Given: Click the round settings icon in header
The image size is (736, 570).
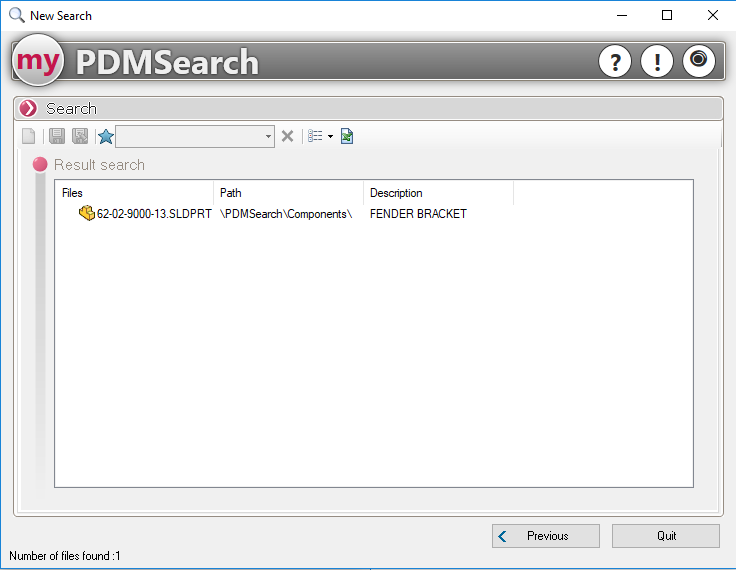Looking at the screenshot, I should click(699, 61).
